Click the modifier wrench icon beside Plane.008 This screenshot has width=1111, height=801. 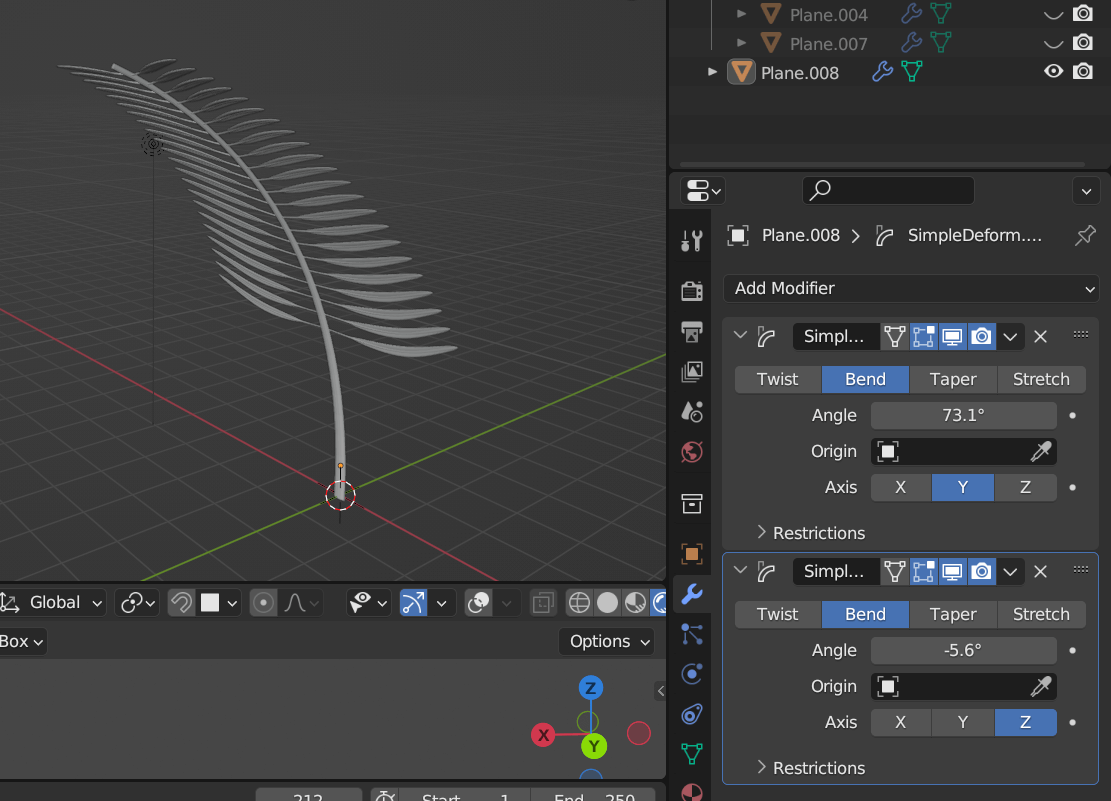point(882,72)
